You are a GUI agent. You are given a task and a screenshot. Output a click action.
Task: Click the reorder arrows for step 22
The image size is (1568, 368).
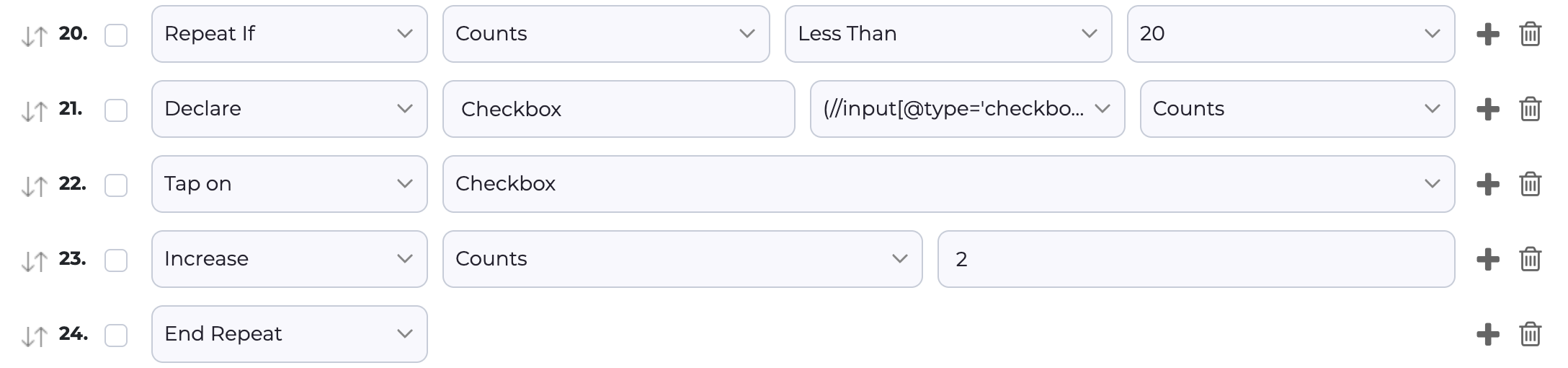pos(34,185)
